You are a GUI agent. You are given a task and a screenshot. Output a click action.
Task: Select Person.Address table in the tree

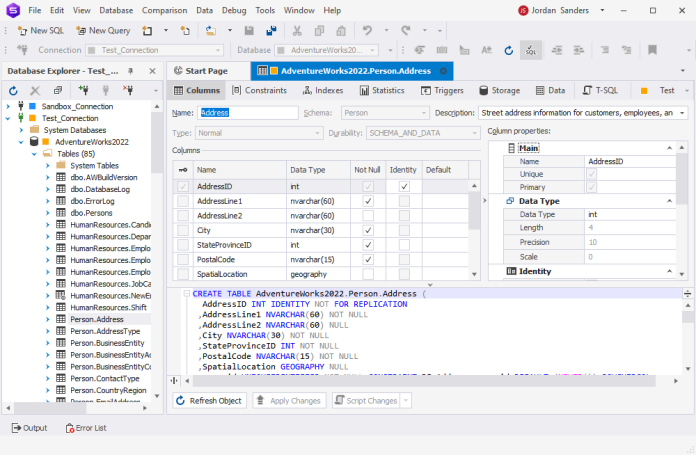coord(97,318)
